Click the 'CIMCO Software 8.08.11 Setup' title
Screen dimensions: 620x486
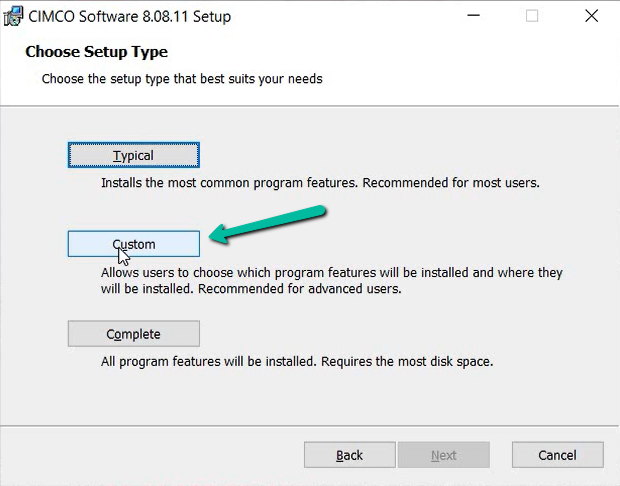pyautogui.click(x=130, y=17)
